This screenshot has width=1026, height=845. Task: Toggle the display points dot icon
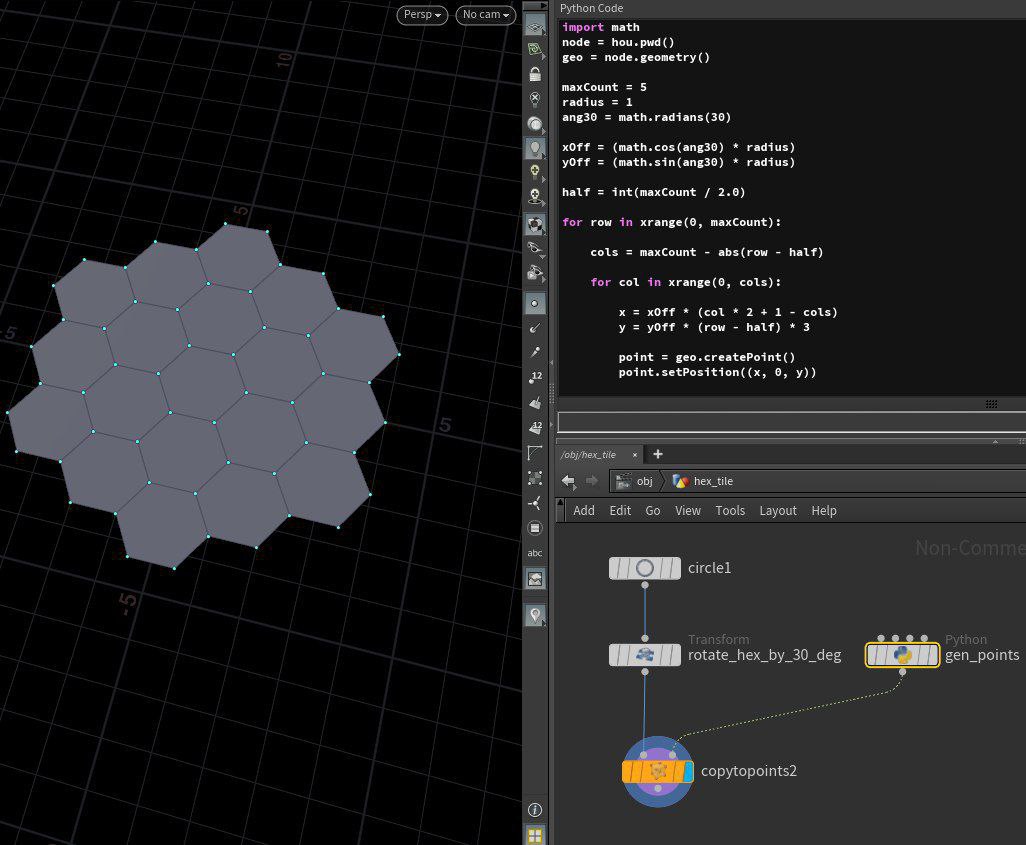pyautogui.click(x=535, y=303)
